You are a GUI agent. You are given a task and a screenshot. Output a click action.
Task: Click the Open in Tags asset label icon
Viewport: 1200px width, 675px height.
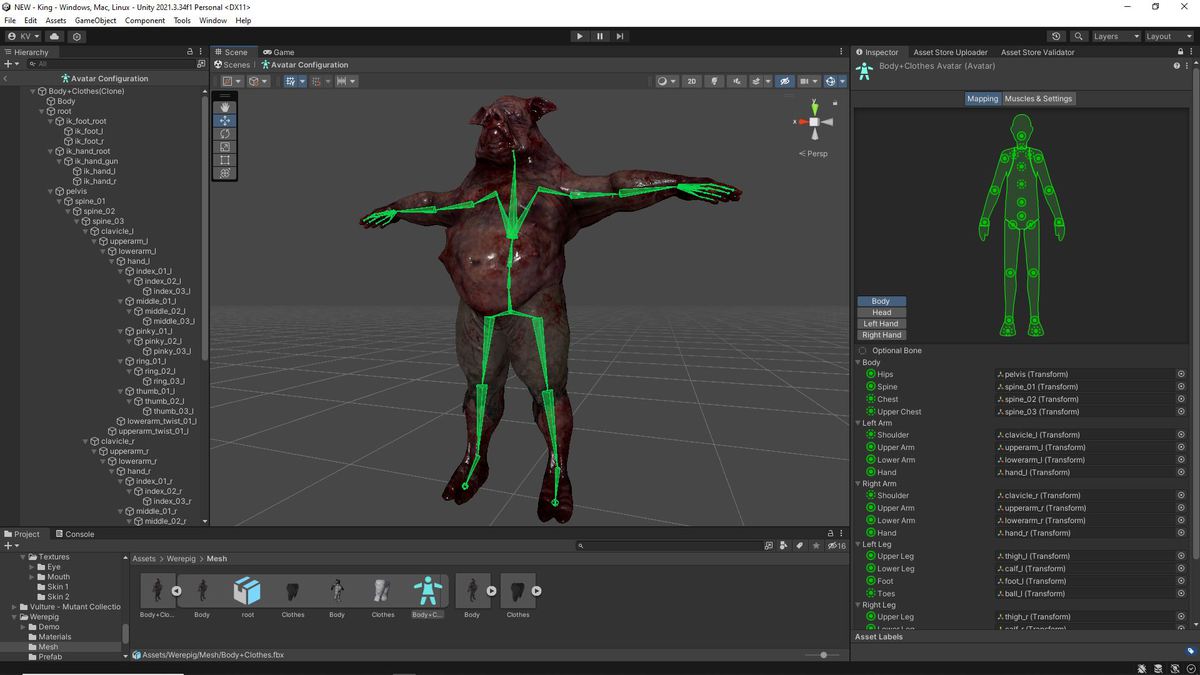[1190, 651]
